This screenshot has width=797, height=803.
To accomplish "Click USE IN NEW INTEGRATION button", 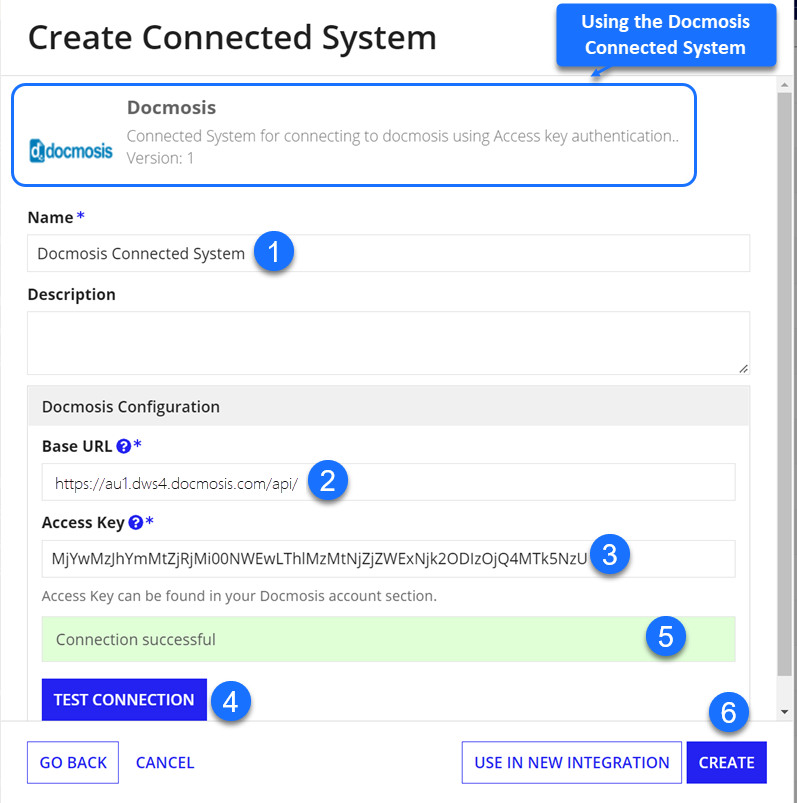I will click(x=572, y=763).
